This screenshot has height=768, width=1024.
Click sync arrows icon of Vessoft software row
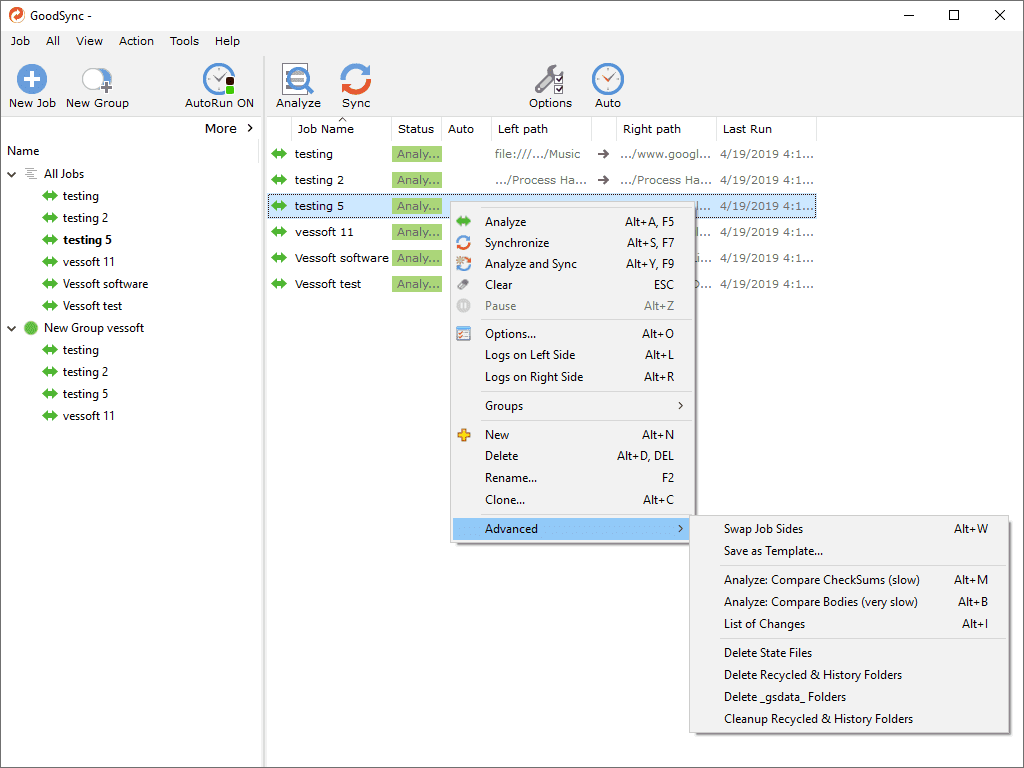279,258
